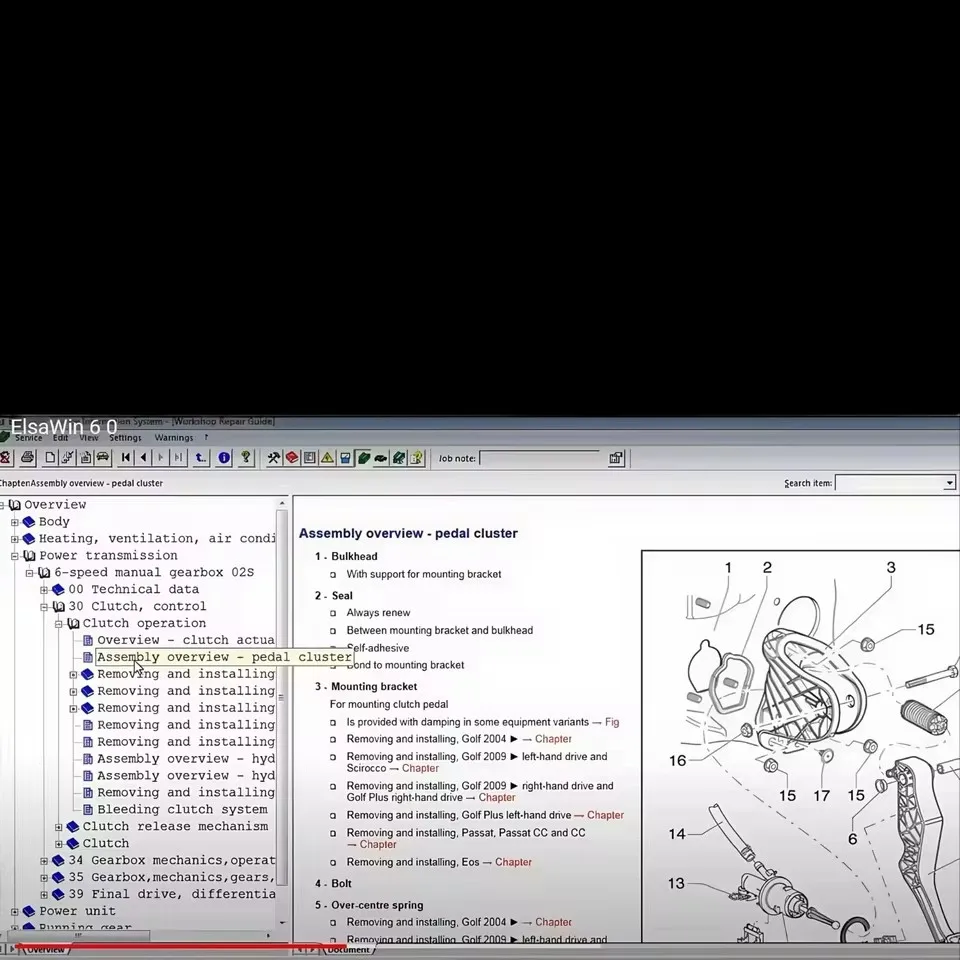Open the Service menu
This screenshot has width=960, height=960.
point(29,437)
